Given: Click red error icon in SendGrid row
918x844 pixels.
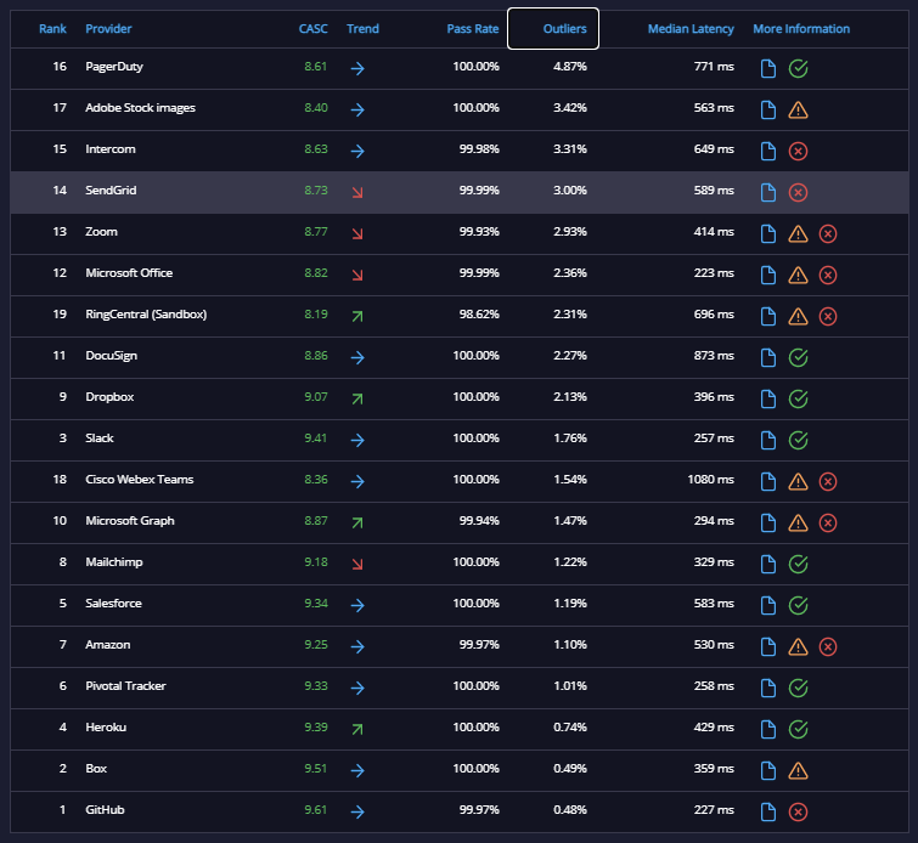Looking at the screenshot, I should click(798, 193).
